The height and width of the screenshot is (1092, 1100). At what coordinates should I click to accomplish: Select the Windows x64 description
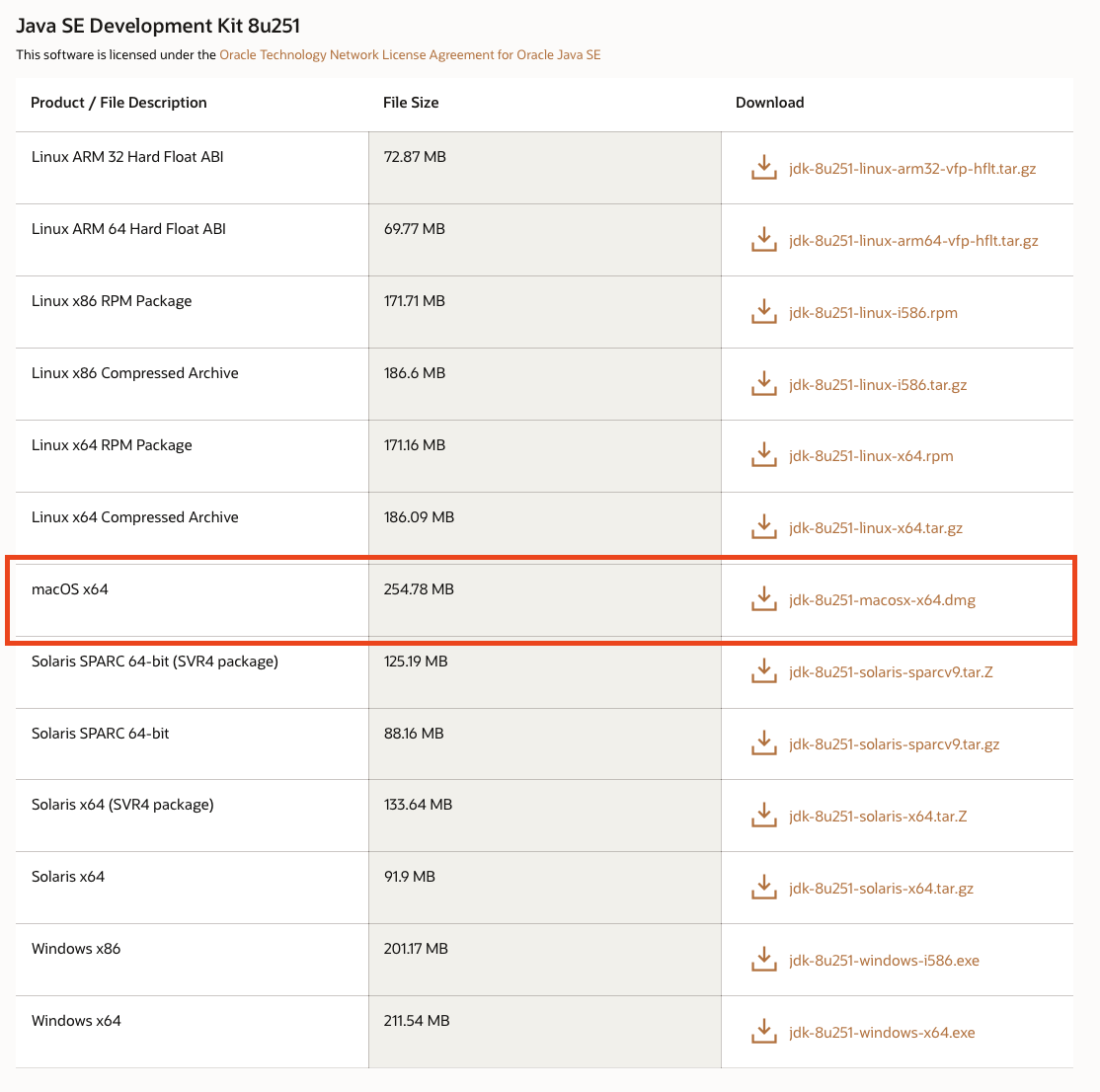coord(76,1021)
